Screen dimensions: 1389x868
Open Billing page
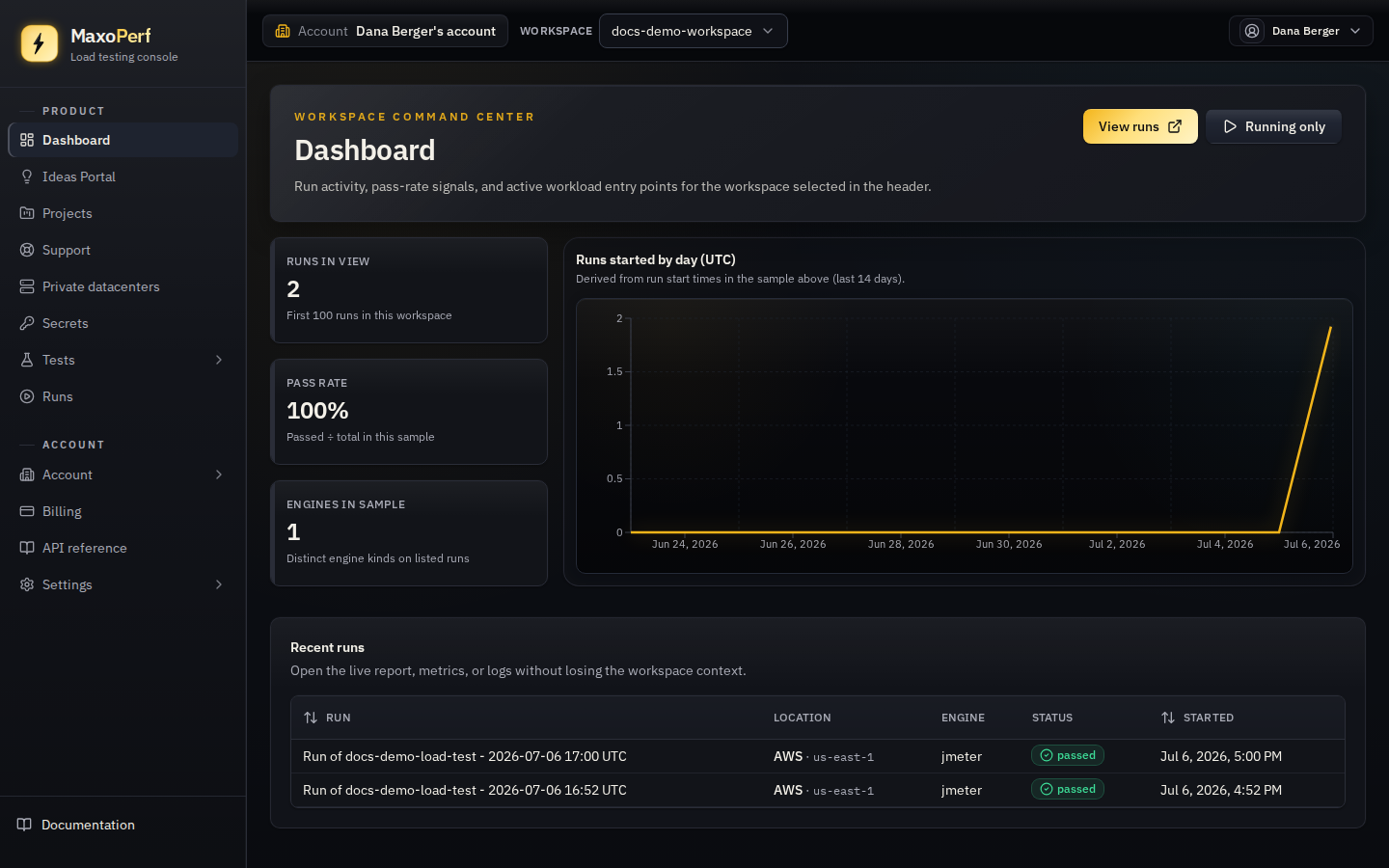123,511
